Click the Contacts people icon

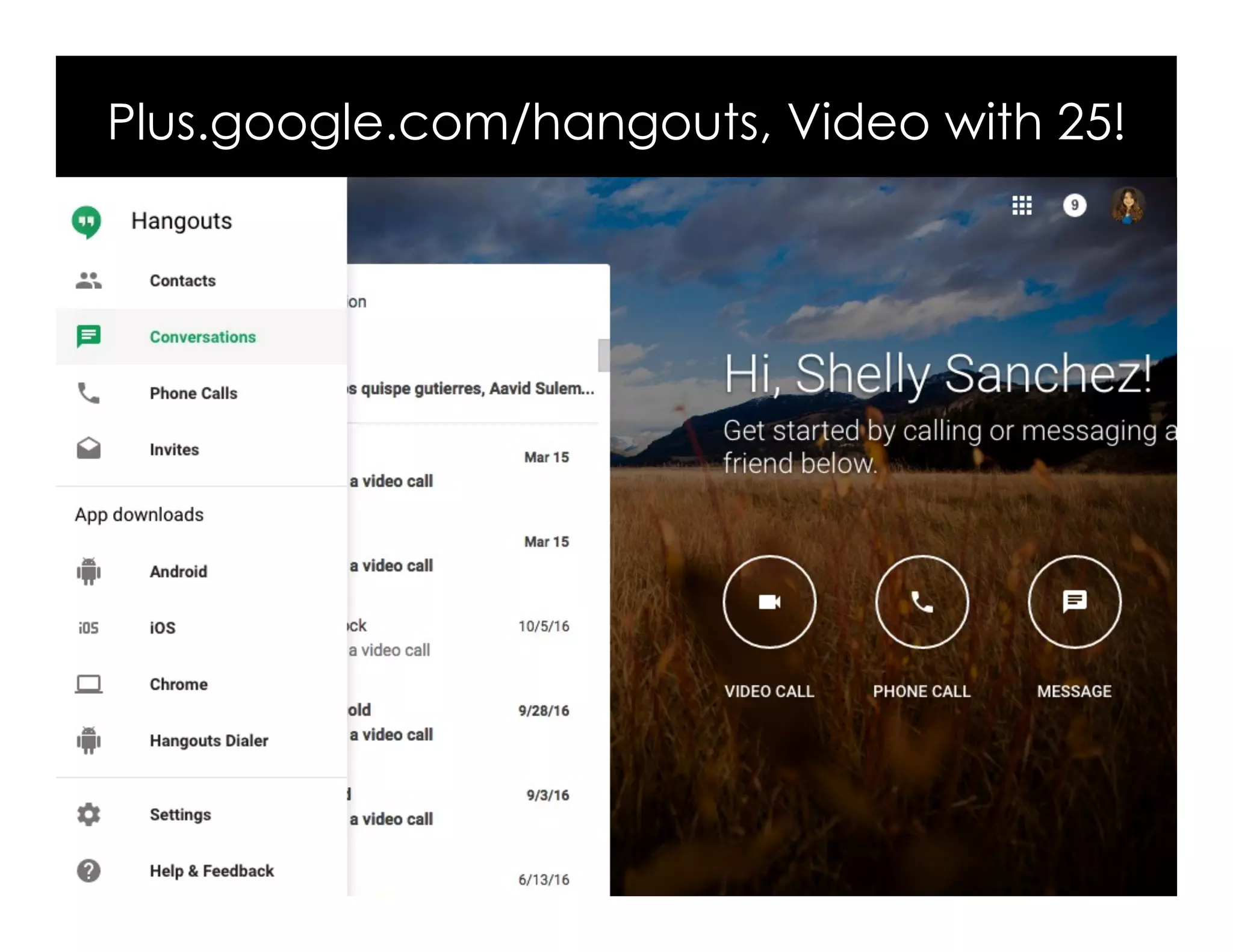[x=89, y=280]
